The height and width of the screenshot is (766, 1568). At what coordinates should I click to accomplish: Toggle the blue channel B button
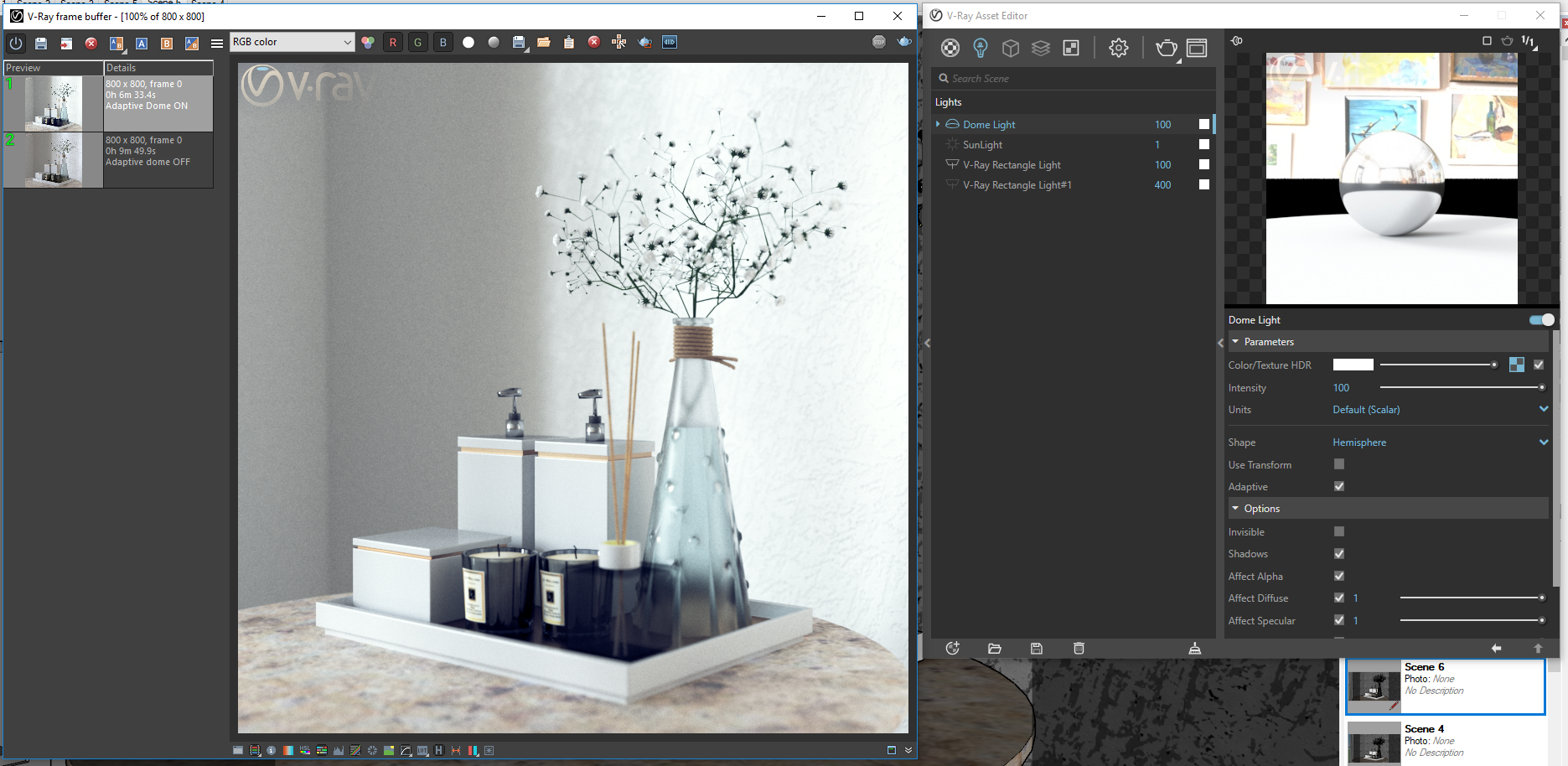(x=443, y=42)
